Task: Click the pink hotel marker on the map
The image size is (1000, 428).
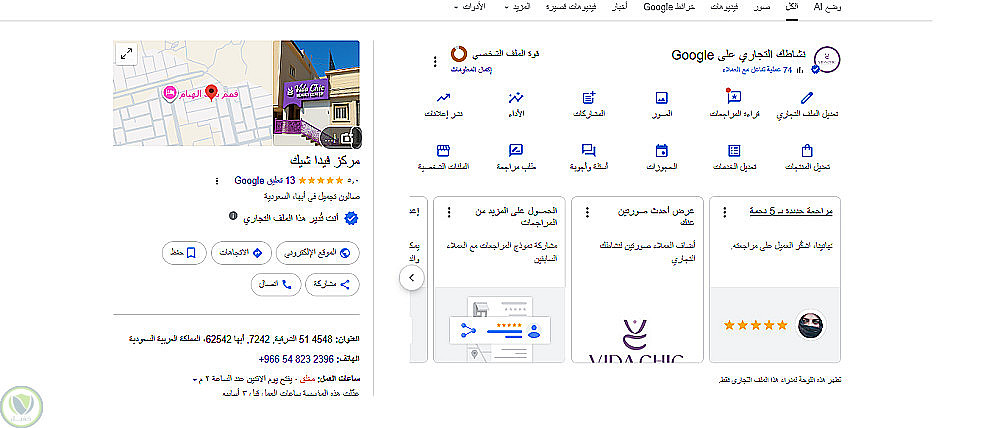Action: [170, 94]
